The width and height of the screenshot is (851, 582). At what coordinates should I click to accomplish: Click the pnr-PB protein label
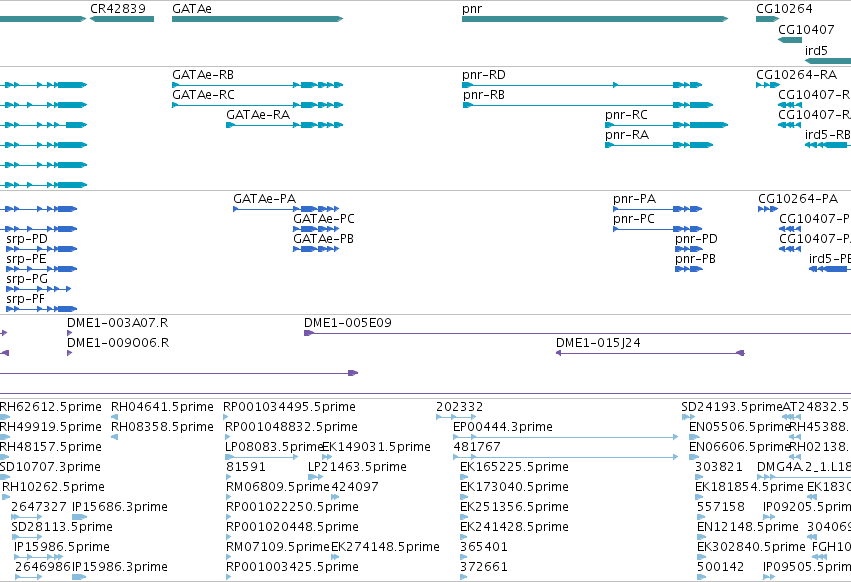695,259
